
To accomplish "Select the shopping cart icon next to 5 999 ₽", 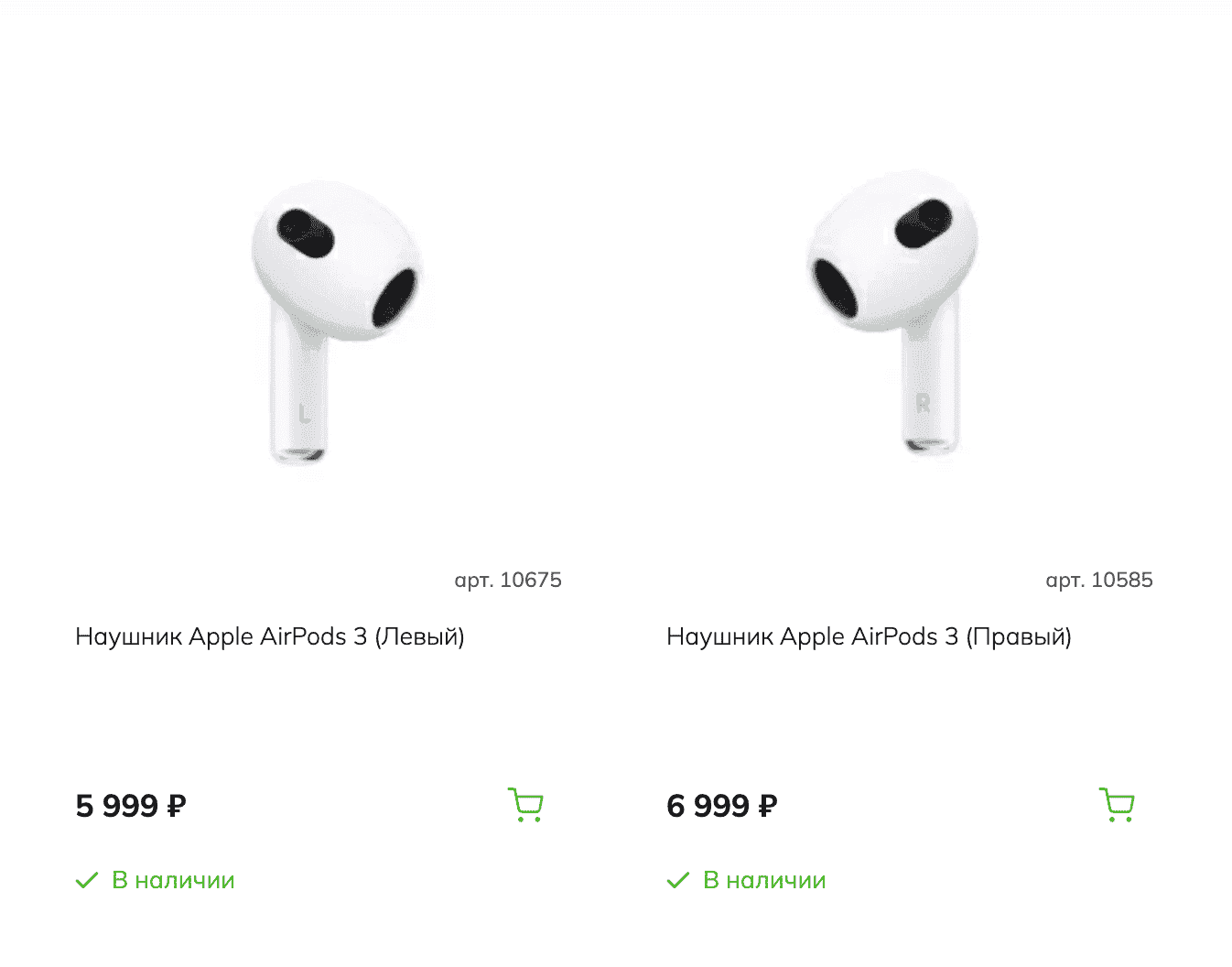I will point(524,805).
